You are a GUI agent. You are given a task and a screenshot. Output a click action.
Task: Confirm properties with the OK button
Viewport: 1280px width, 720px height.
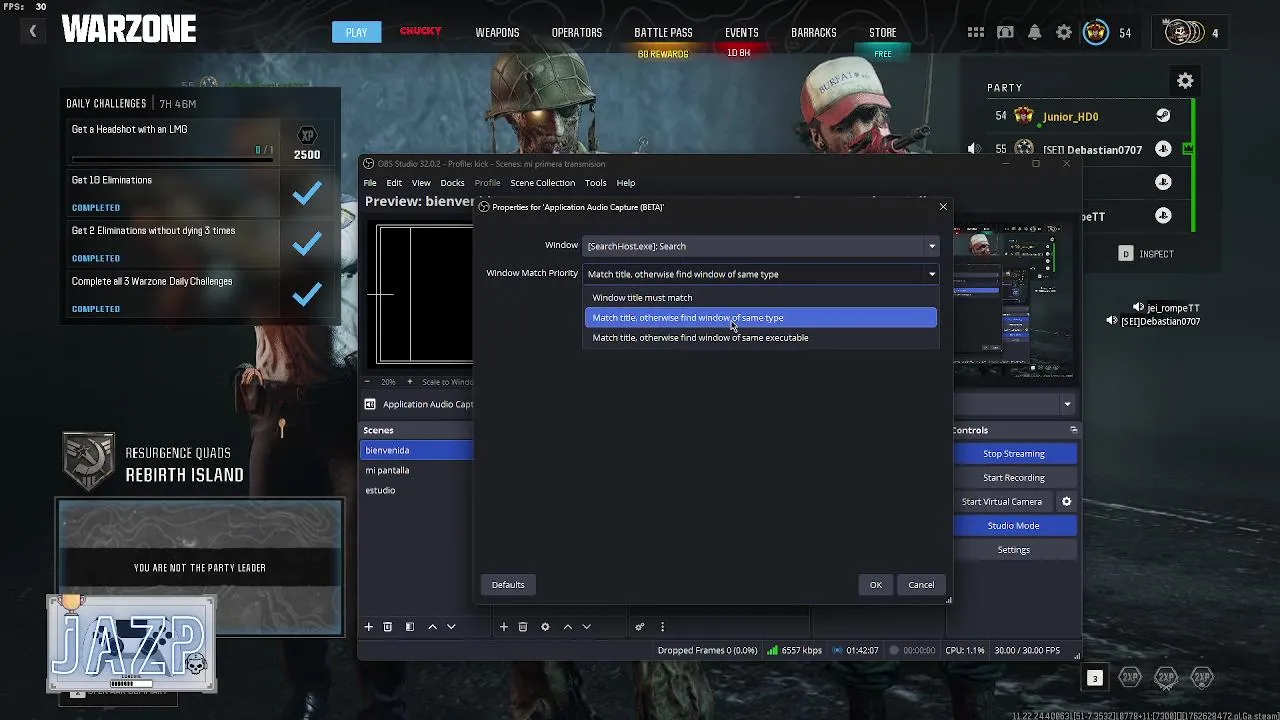pos(875,585)
